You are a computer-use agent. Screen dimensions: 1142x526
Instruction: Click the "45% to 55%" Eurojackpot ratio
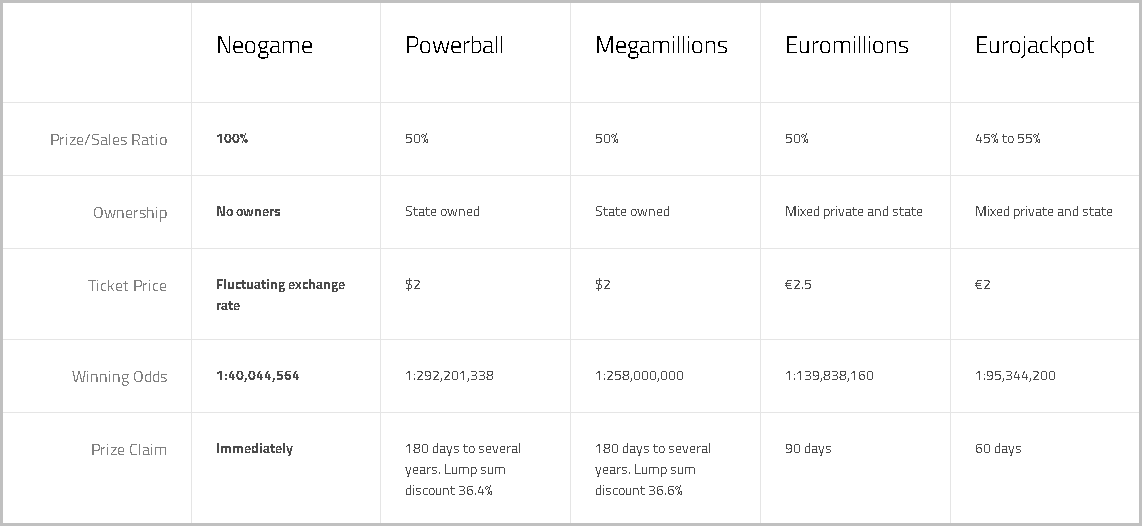coord(1007,138)
